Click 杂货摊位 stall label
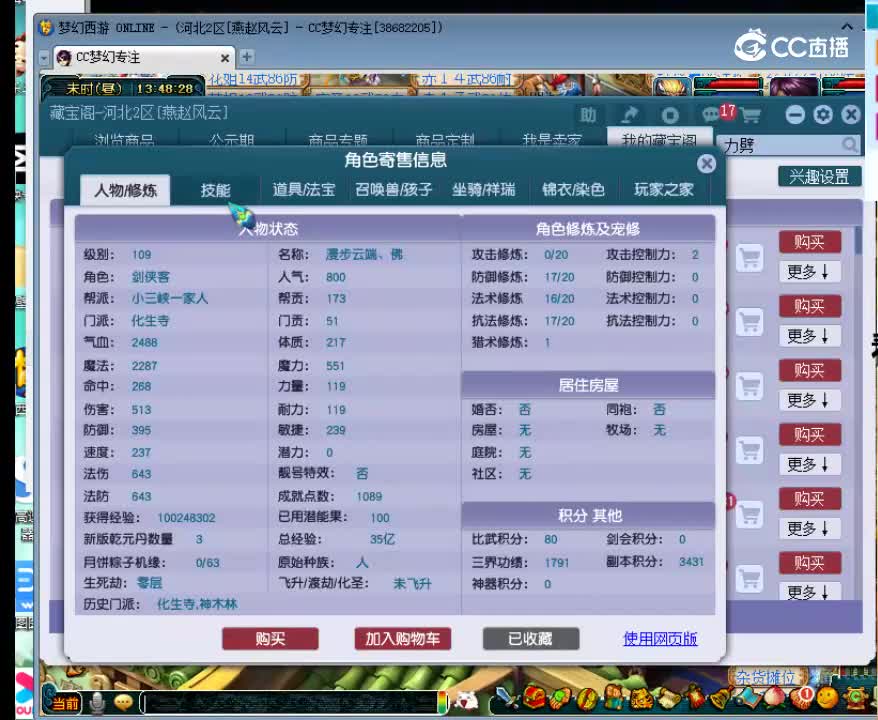 click(x=765, y=677)
